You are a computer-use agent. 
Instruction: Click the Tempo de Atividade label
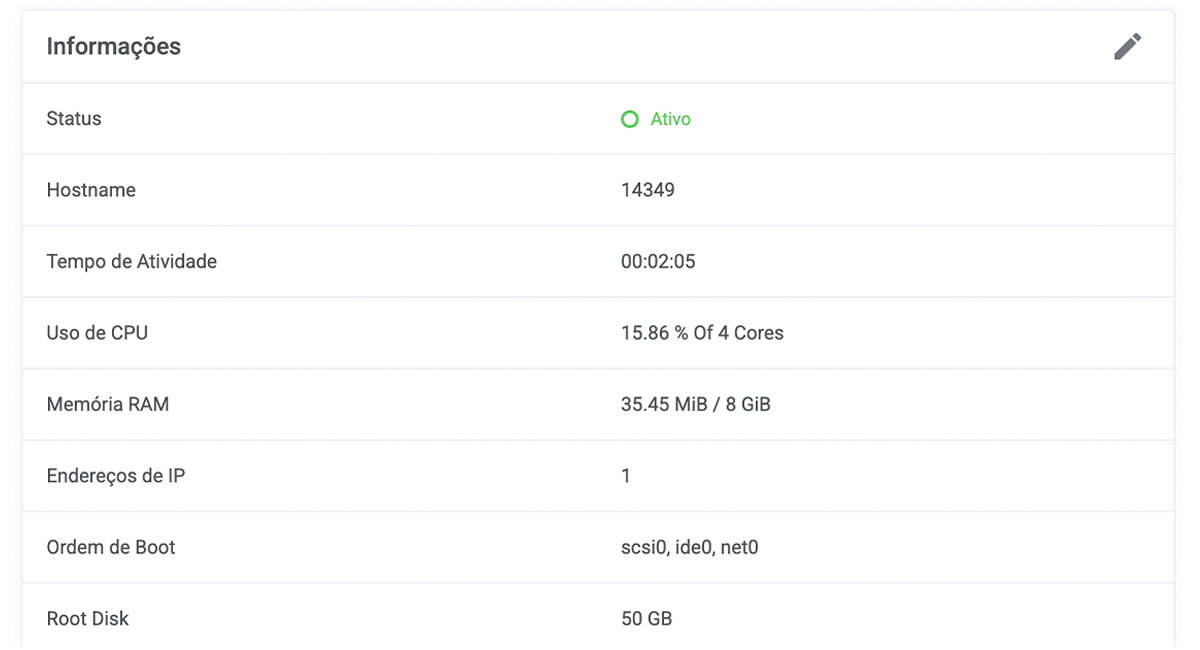tap(132, 262)
